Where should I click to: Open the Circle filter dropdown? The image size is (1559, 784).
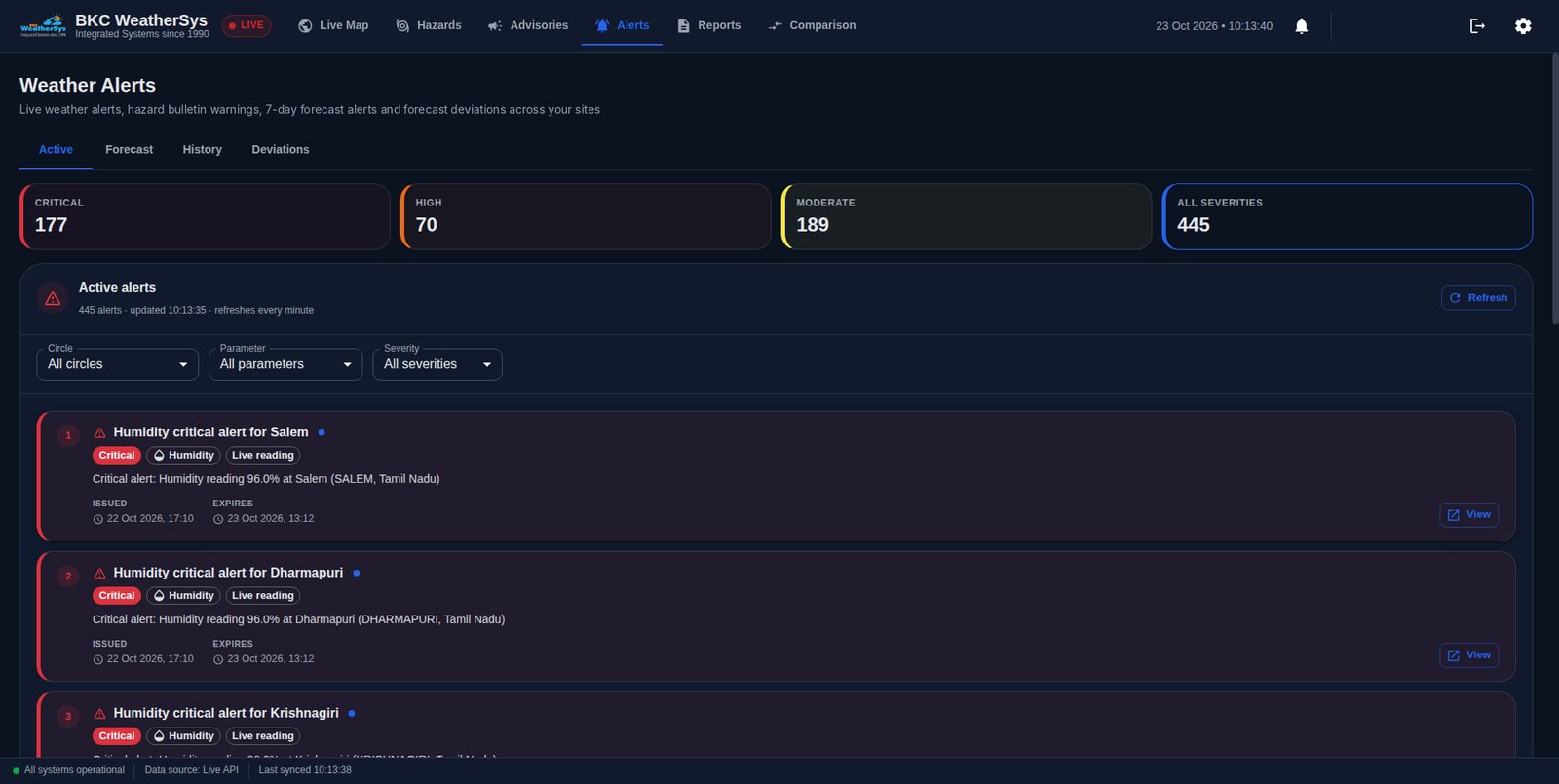pyautogui.click(x=118, y=364)
